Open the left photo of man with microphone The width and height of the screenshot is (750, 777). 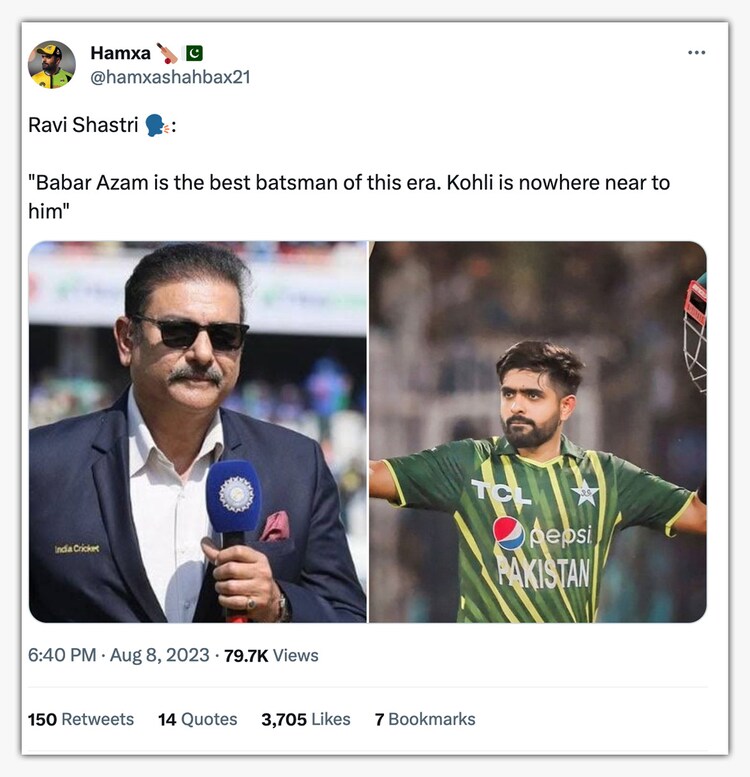pos(197,432)
